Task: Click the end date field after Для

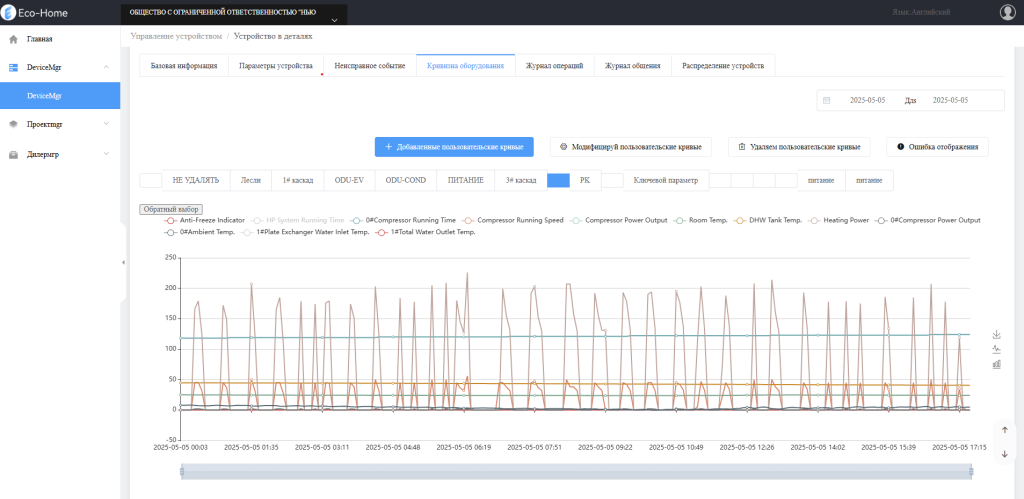Action: (x=950, y=101)
